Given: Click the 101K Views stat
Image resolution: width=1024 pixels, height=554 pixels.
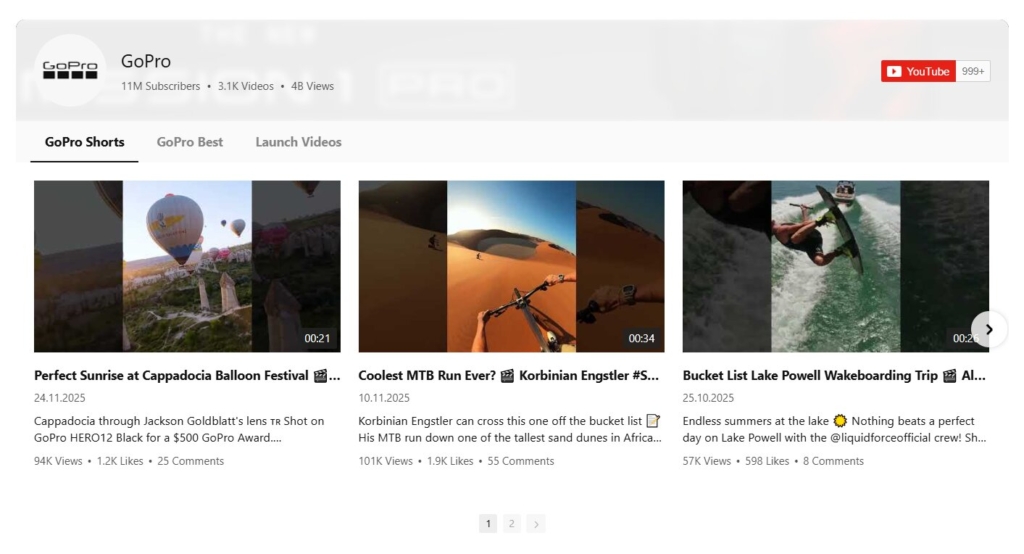Looking at the screenshot, I should click(x=385, y=461).
